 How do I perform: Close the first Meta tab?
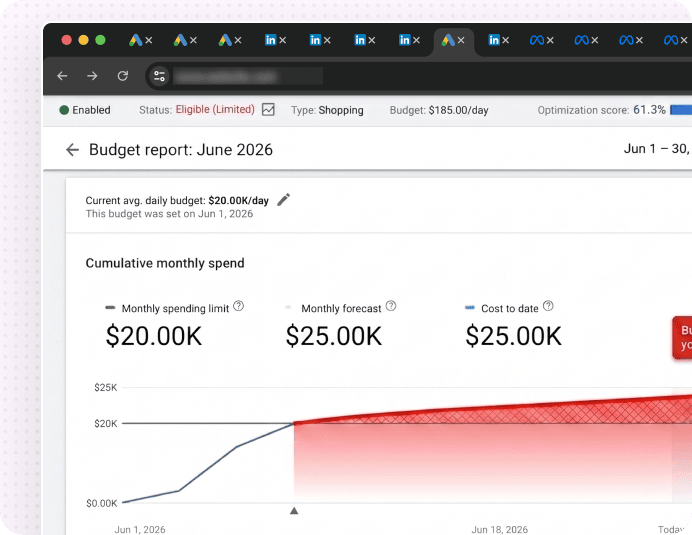(550, 41)
